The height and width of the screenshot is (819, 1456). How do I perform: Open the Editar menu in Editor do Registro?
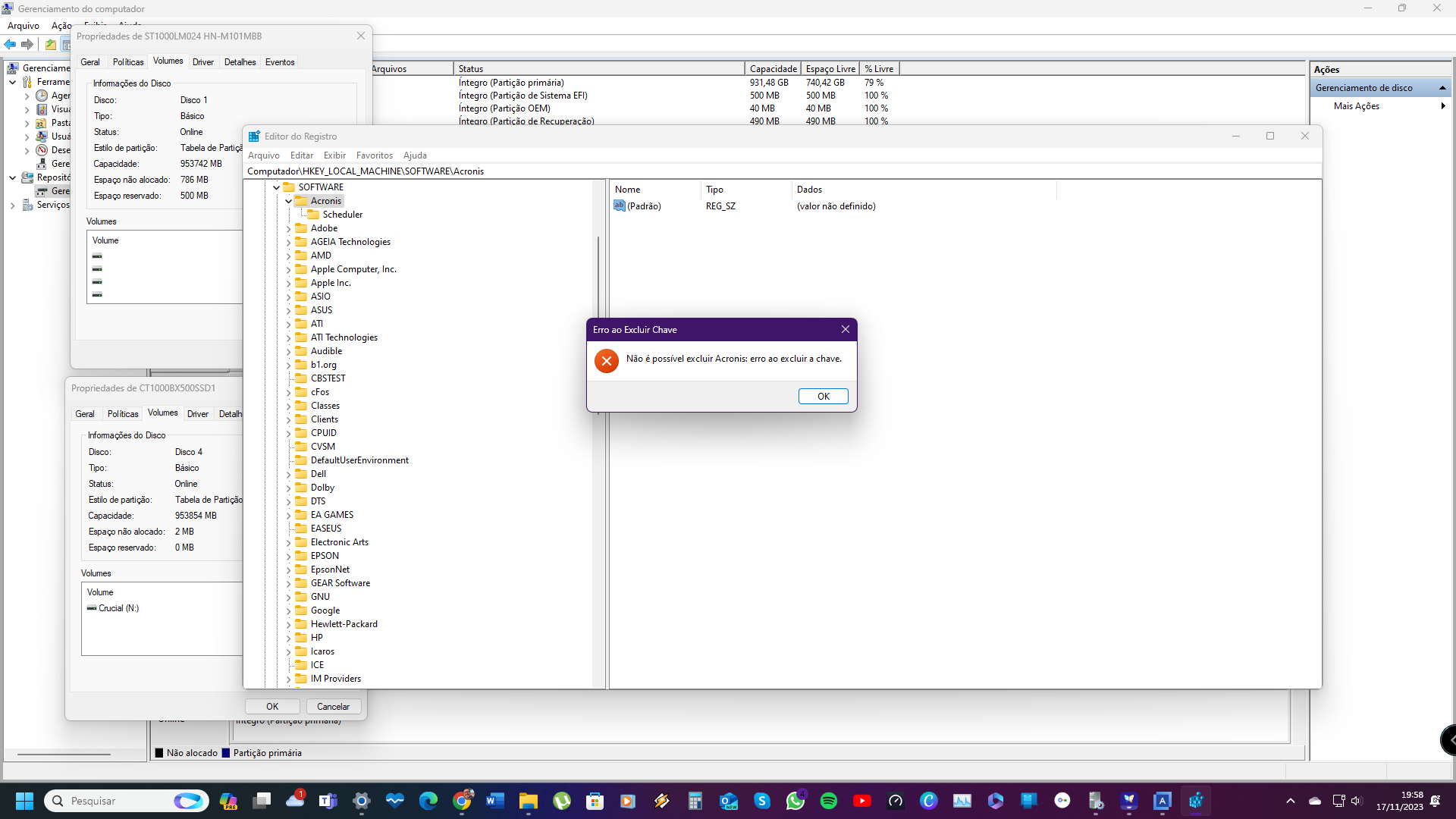301,155
